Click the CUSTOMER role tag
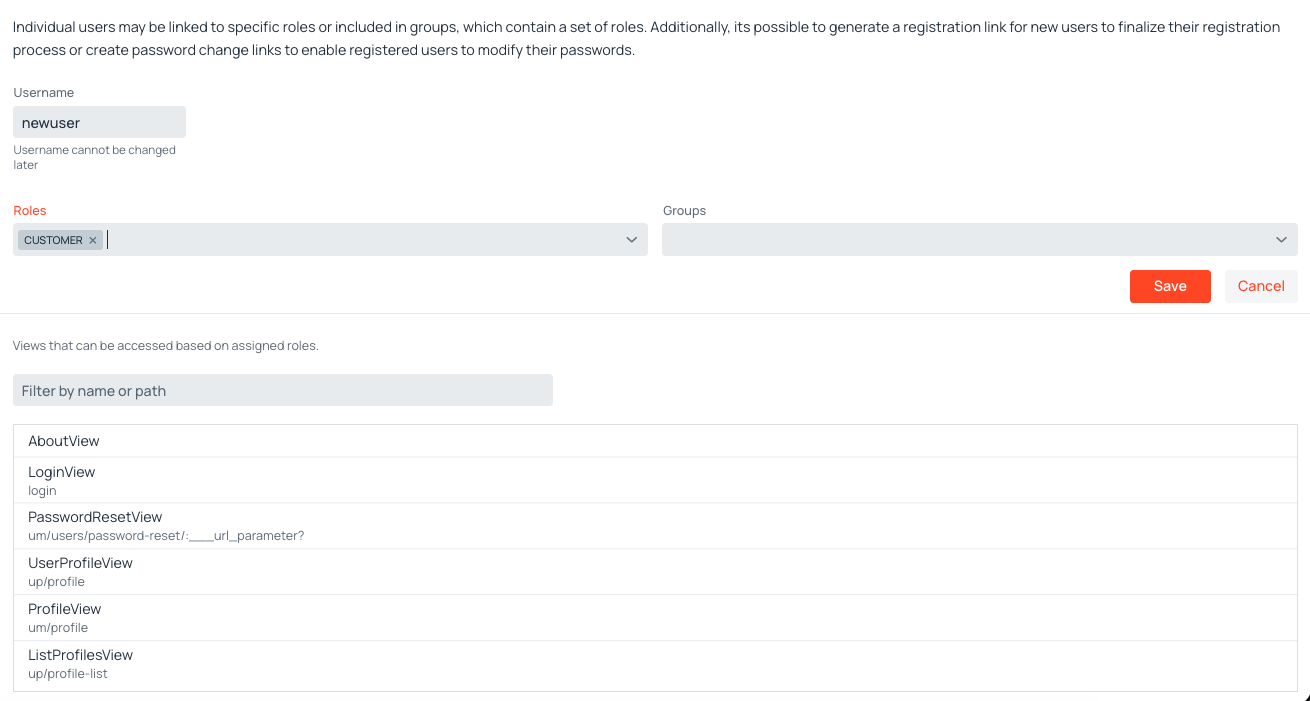Image resolution: width=1310 pixels, height=701 pixels. (x=53, y=240)
